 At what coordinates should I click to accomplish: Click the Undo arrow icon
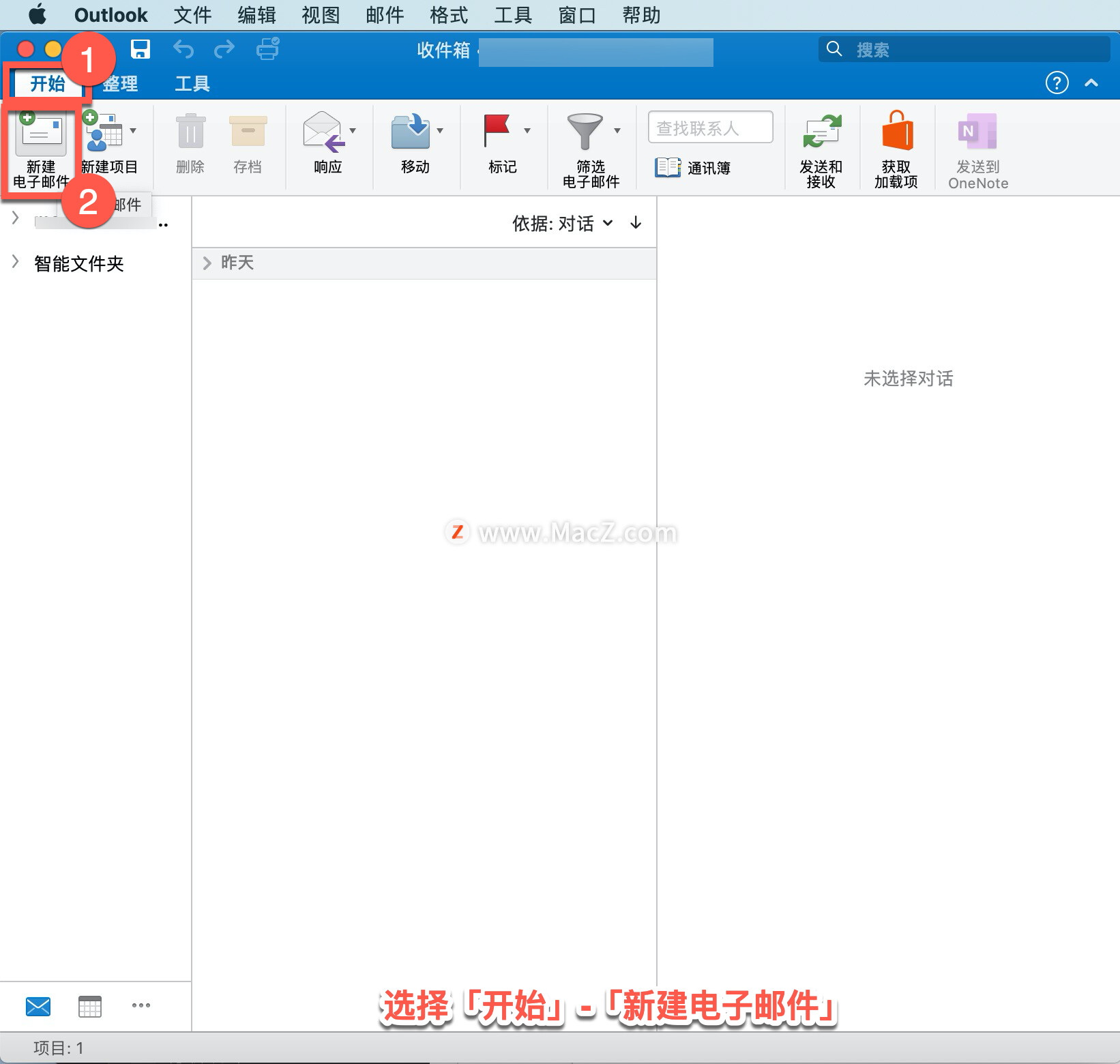click(x=183, y=49)
